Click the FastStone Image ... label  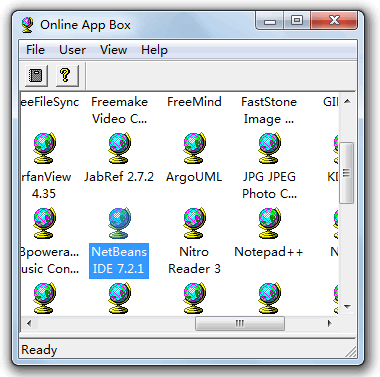(269, 110)
